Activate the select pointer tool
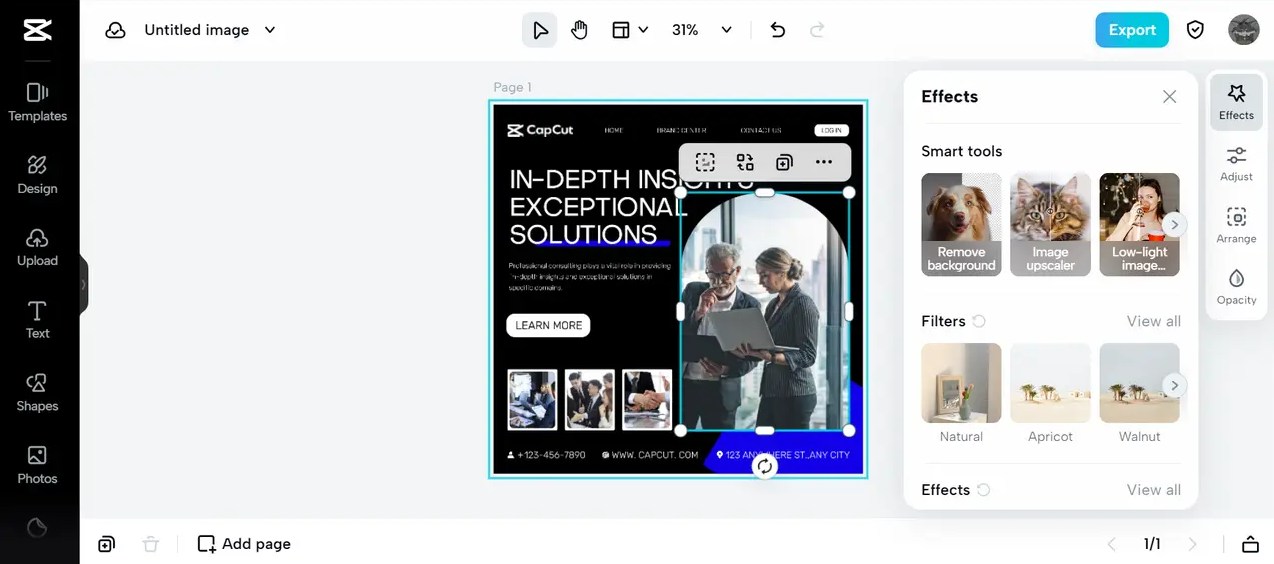 tap(540, 30)
